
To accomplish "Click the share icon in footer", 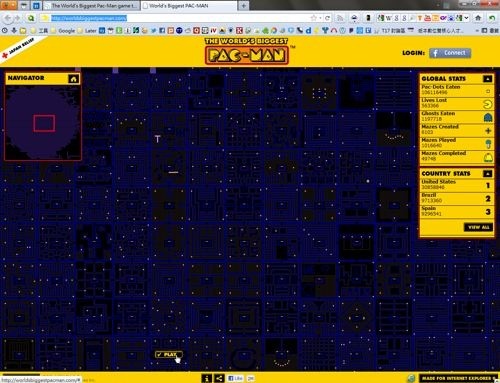I will (219, 378).
